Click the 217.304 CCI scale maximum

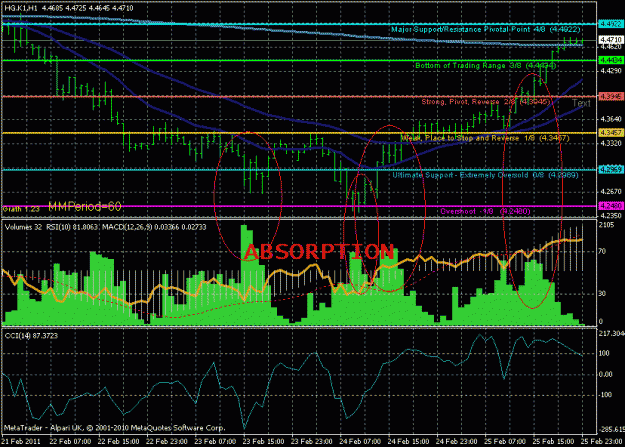[611, 333]
